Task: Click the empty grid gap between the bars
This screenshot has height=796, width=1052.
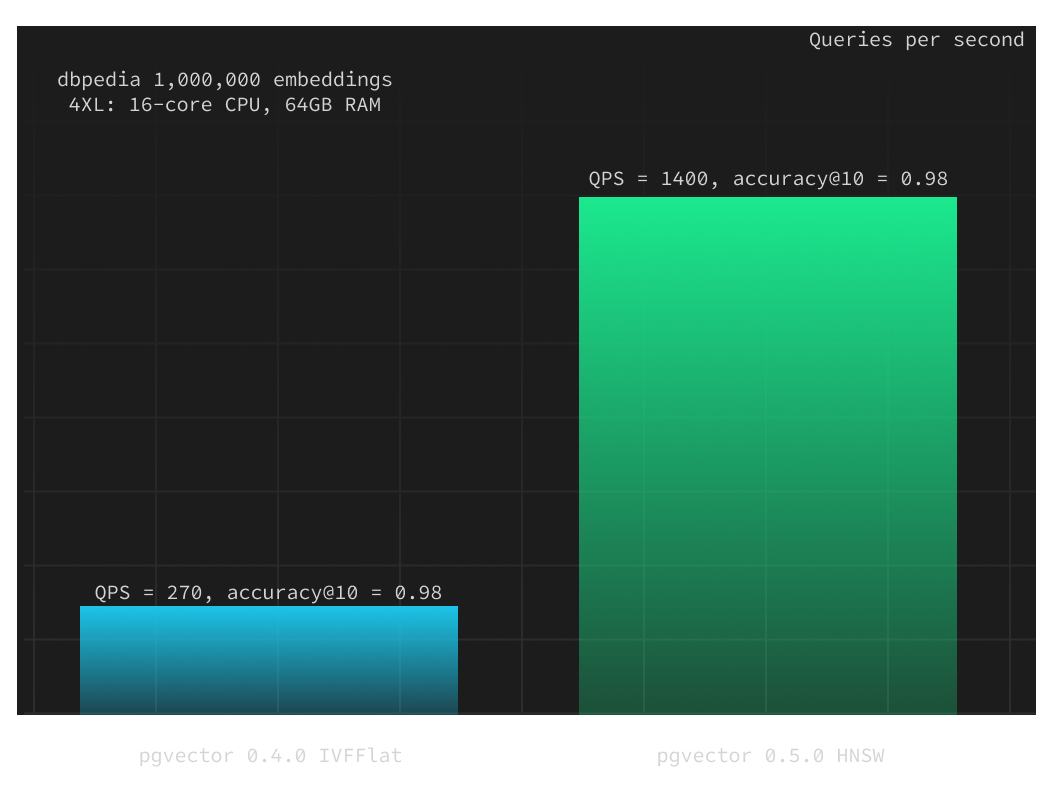Action: click(x=518, y=450)
